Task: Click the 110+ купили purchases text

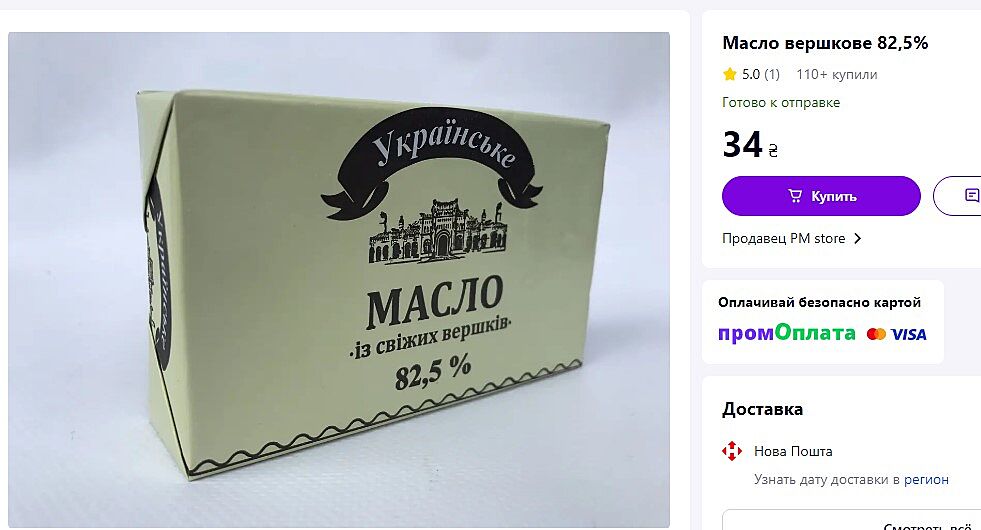Action: pyautogui.click(x=836, y=74)
